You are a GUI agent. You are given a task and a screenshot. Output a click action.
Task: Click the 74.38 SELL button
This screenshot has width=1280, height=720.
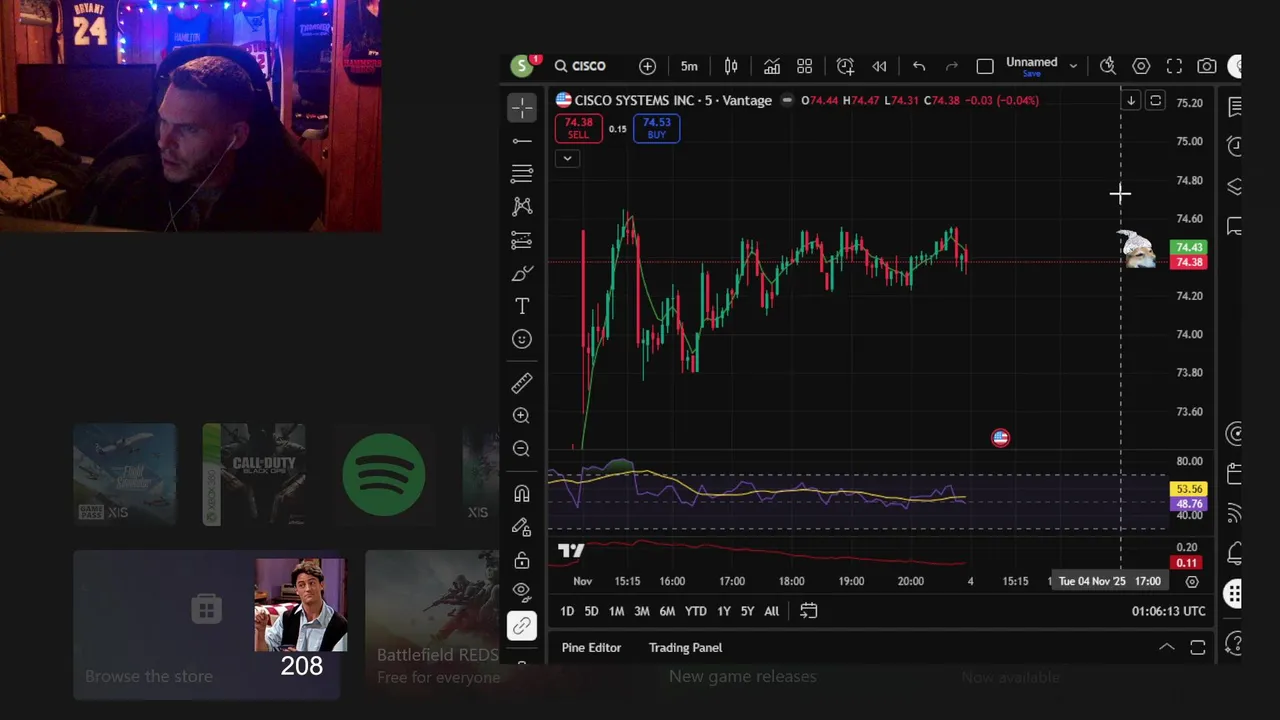point(579,128)
